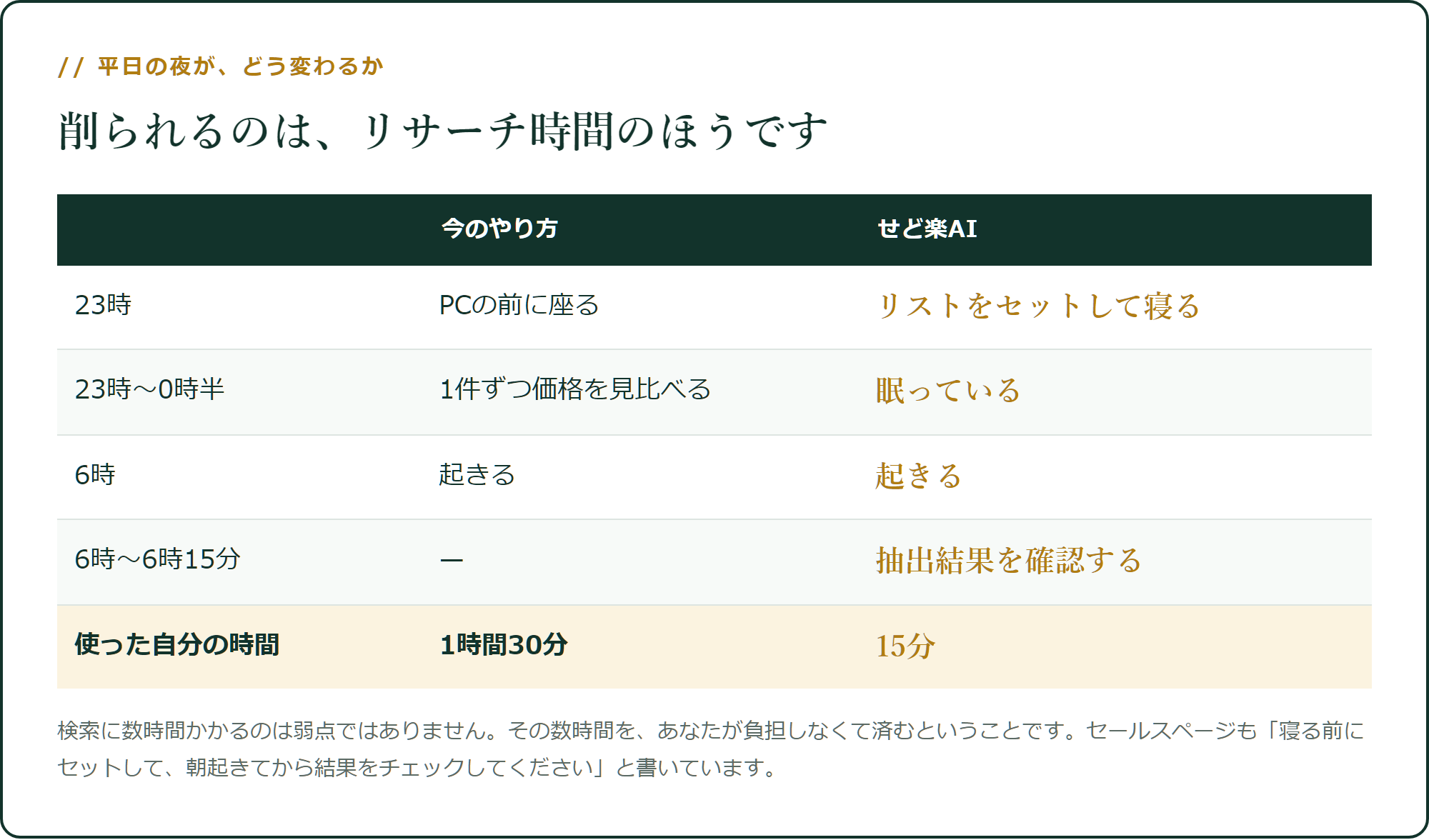Click the footnote paragraph starting 検索に数時間かかる
The height and width of the screenshot is (840, 1429).
click(x=711, y=749)
